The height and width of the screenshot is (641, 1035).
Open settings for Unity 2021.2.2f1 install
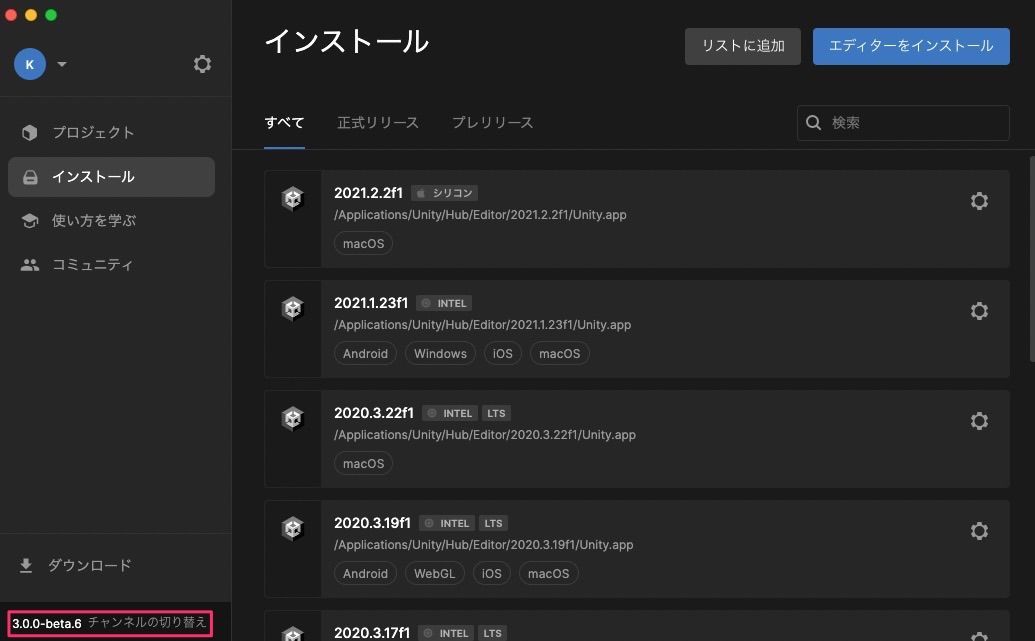[x=978, y=200]
